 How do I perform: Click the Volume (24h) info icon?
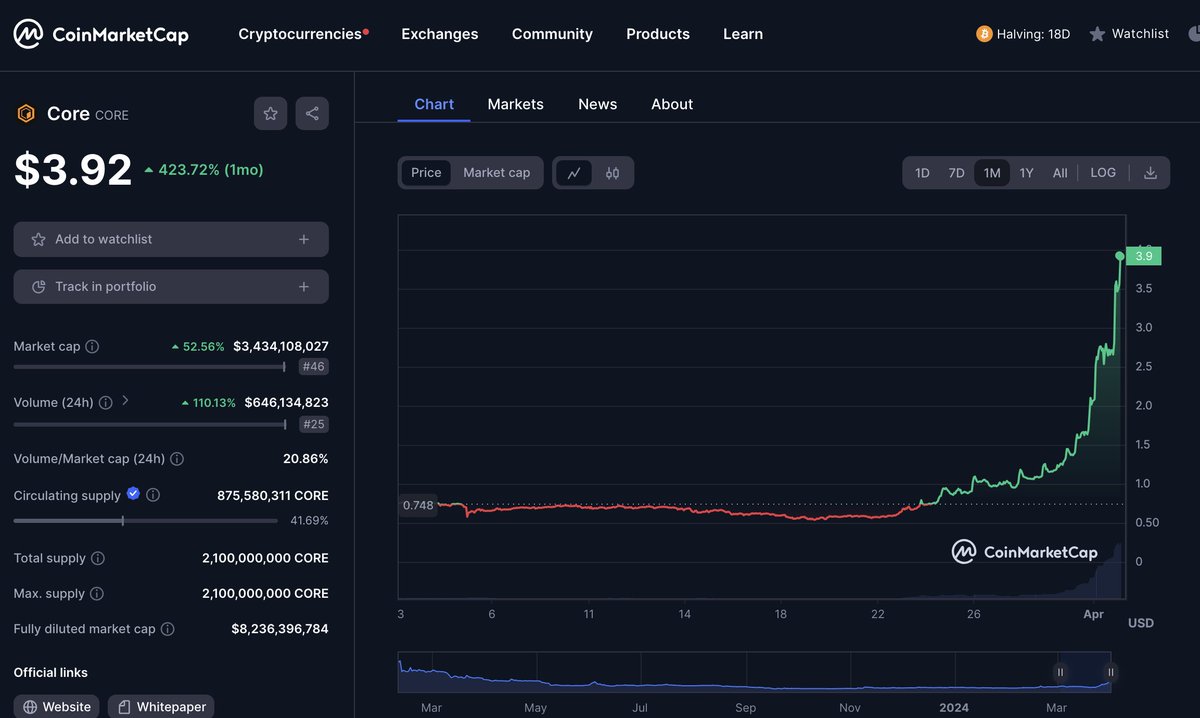coord(106,402)
